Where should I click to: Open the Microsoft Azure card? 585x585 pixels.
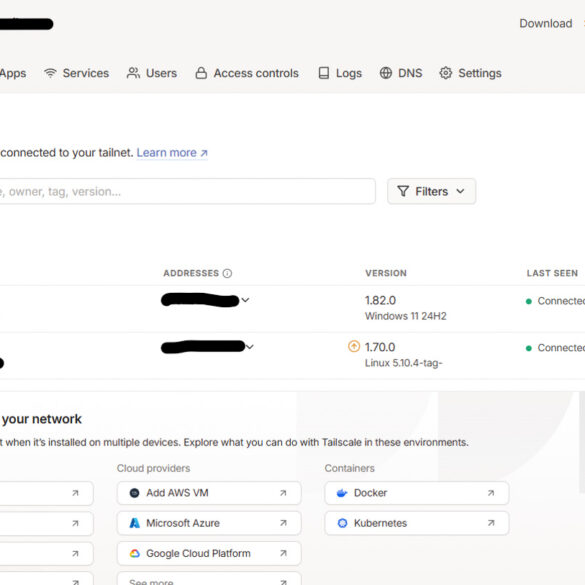click(x=209, y=523)
